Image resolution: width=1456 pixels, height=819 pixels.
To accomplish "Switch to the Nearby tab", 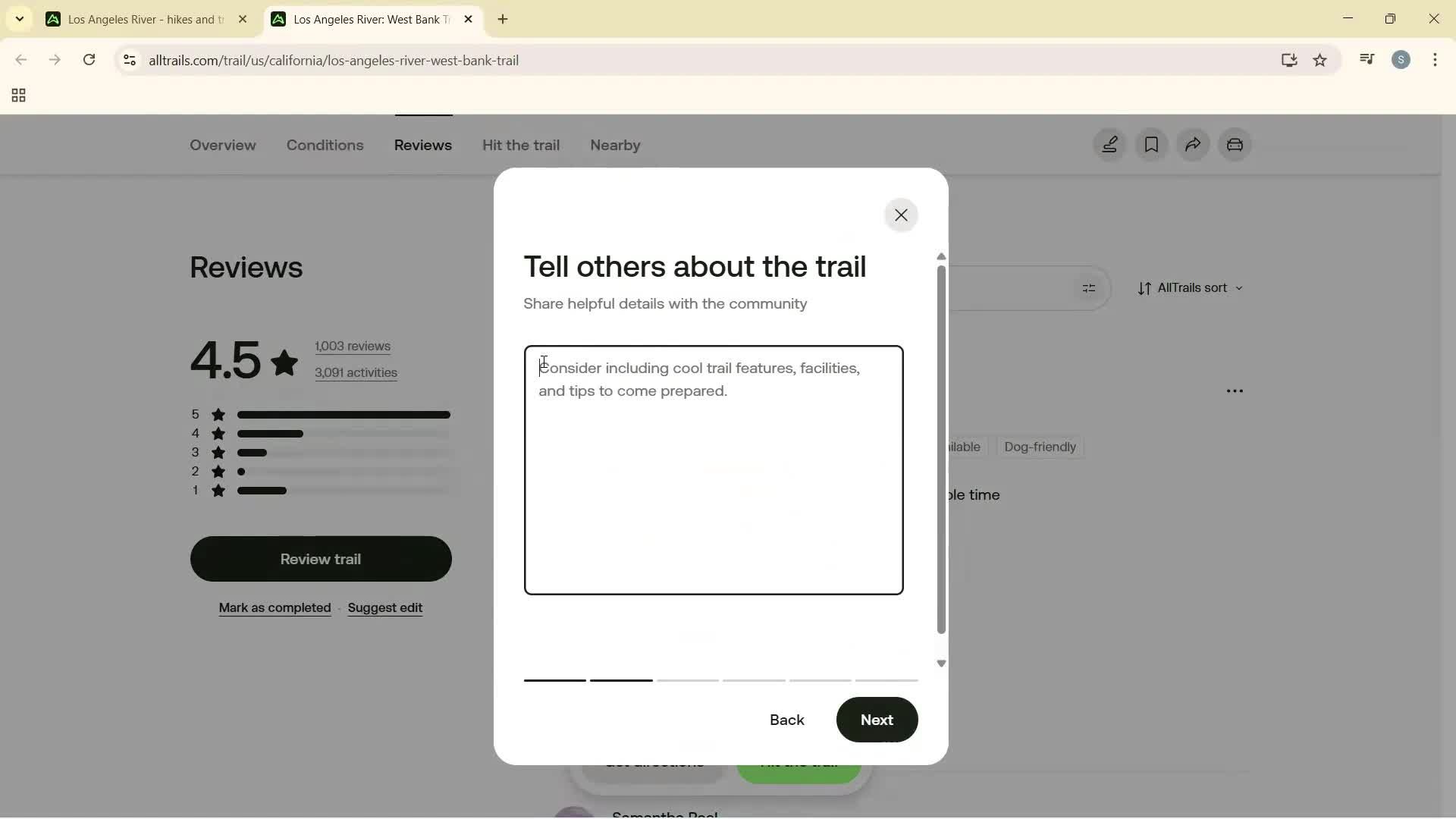I will click(x=614, y=145).
